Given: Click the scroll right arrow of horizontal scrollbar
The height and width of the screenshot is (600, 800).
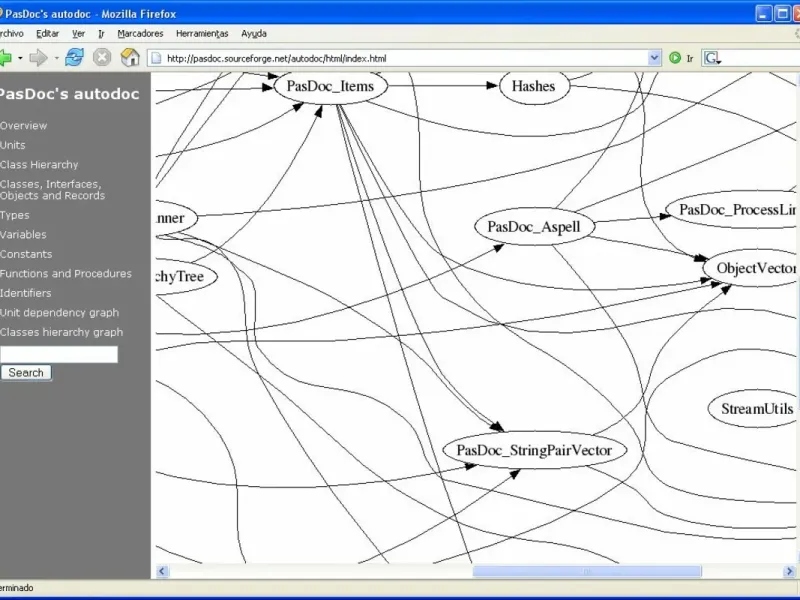Looking at the screenshot, I should coord(789,571).
